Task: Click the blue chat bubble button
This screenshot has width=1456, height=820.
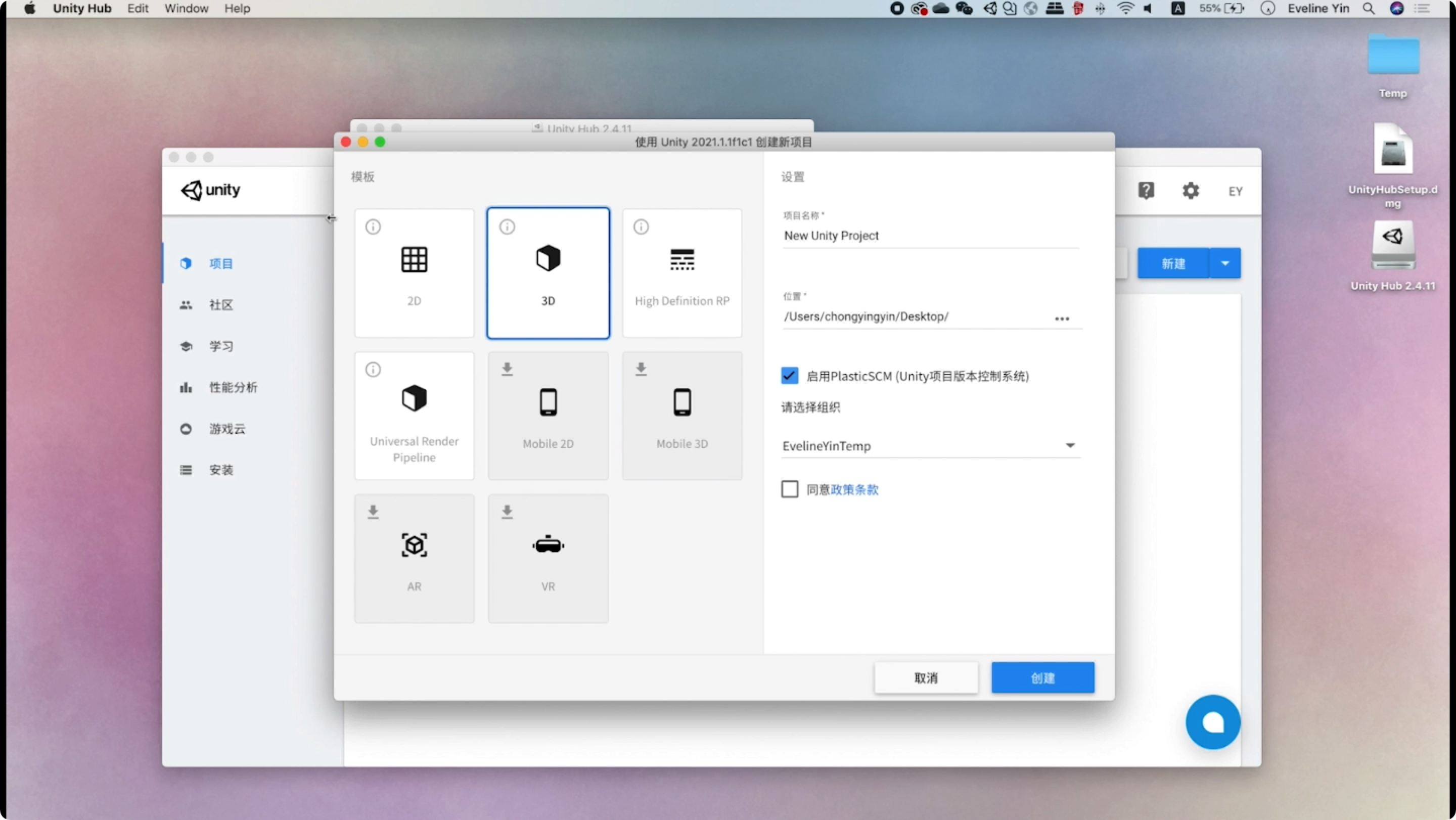Action: (x=1212, y=722)
